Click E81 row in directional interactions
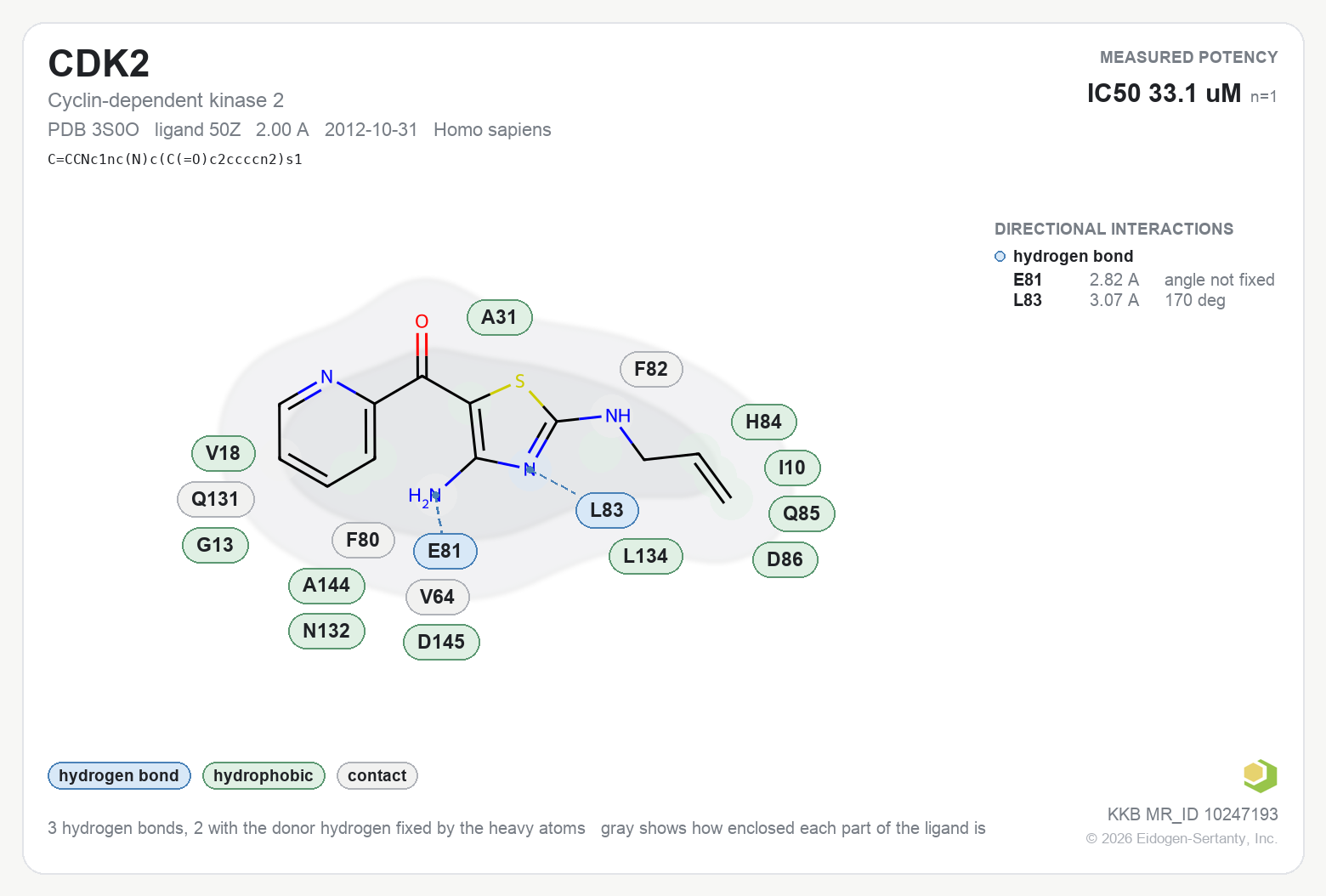This screenshot has width=1326, height=896. (1144, 280)
